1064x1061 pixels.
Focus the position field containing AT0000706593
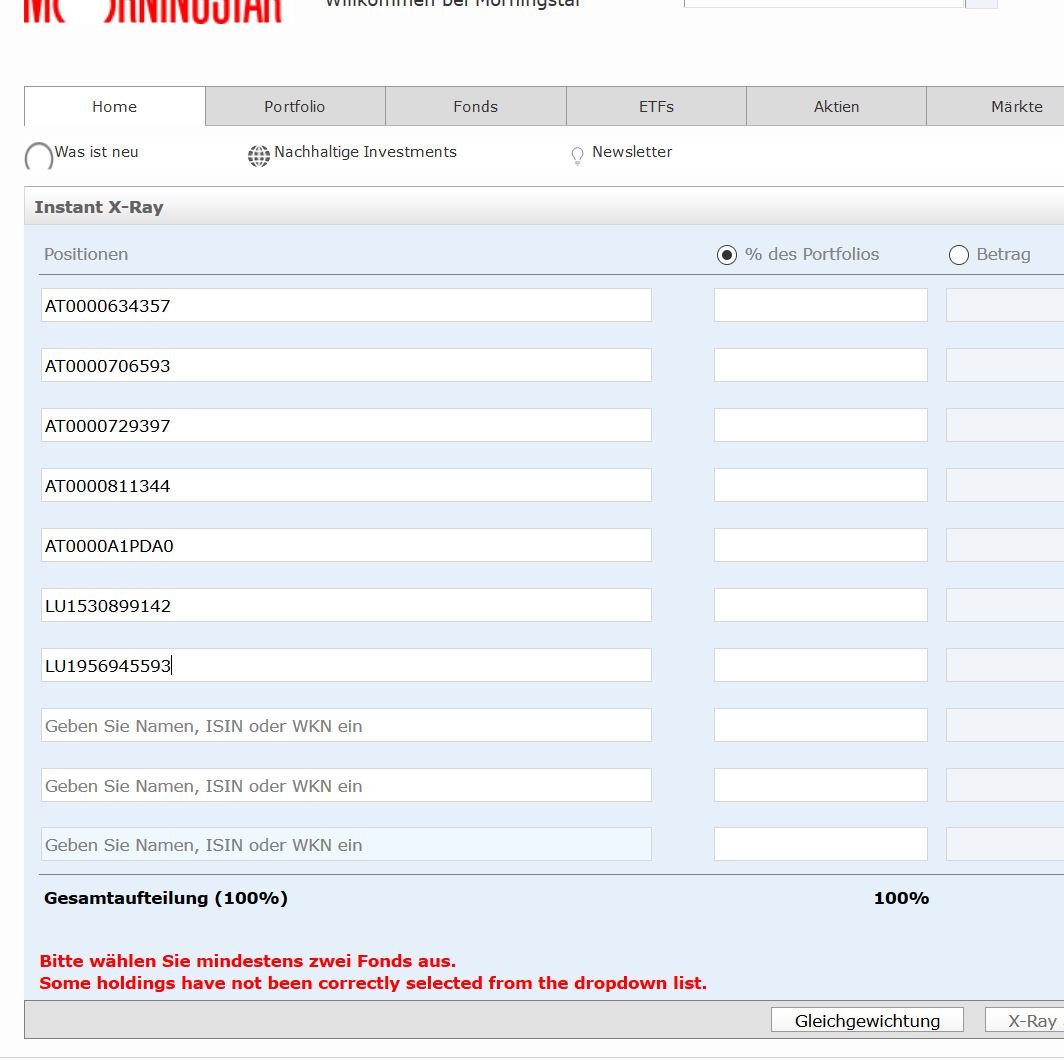pyautogui.click(x=346, y=365)
